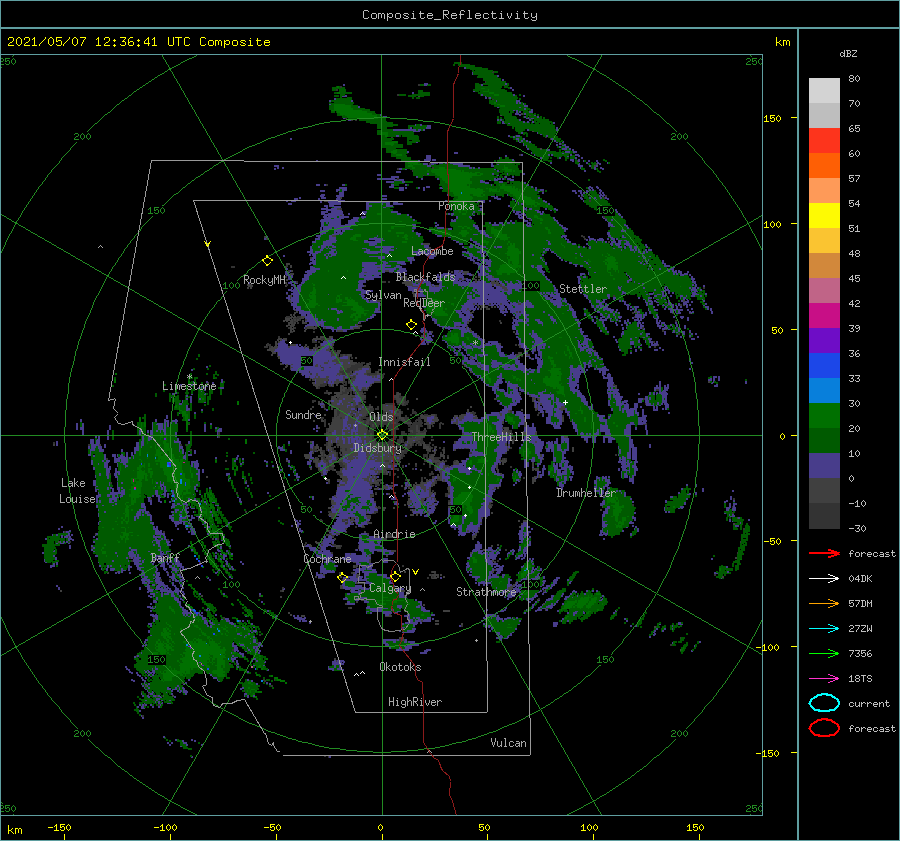Select the orange 57-60 dBZ swatch
Image resolution: width=900 pixels, height=841 pixels.
[x=824, y=166]
